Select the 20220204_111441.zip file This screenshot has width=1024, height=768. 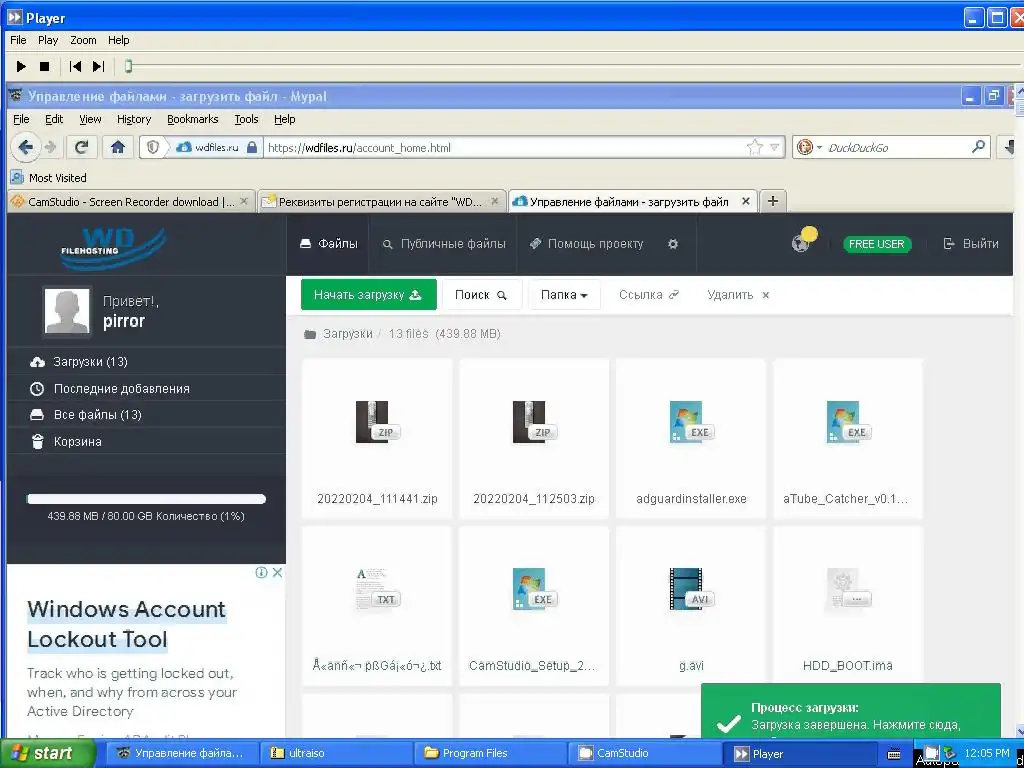[377, 438]
